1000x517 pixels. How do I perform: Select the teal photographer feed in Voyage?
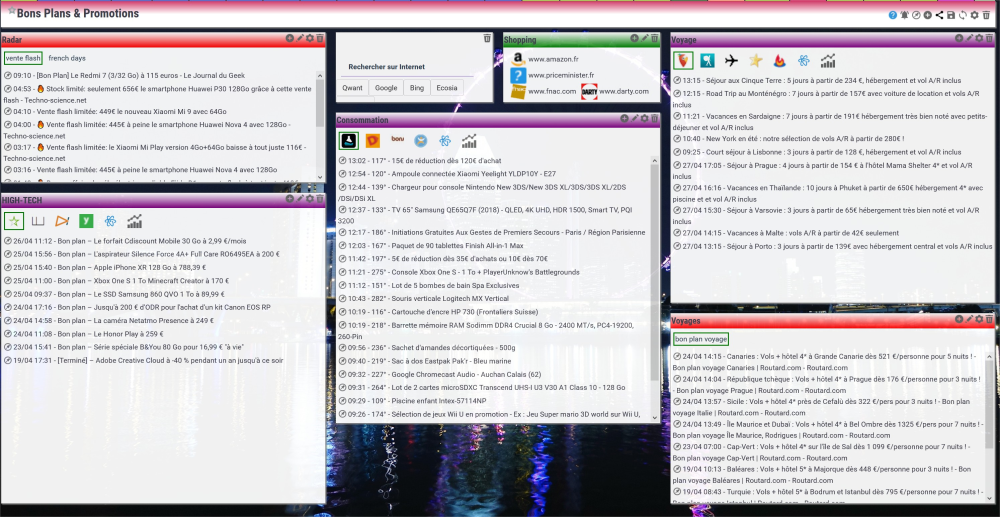coord(707,61)
